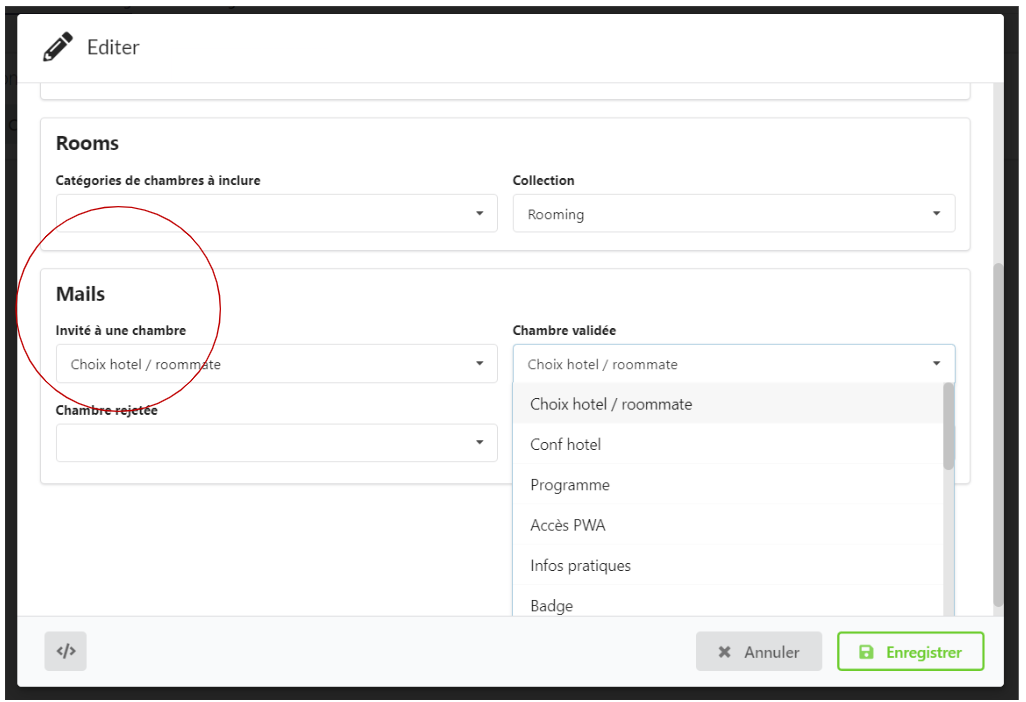Image resolution: width=1026 pixels, height=702 pixels.
Task: Click the arrow in the Collection field
Action: [x=936, y=213]
